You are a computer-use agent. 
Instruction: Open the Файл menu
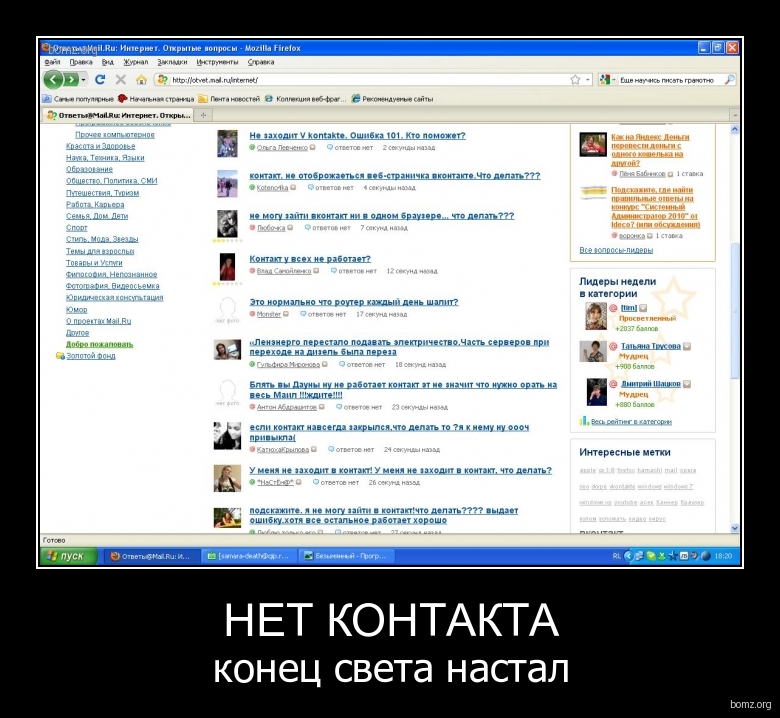[x=52, y=62]
